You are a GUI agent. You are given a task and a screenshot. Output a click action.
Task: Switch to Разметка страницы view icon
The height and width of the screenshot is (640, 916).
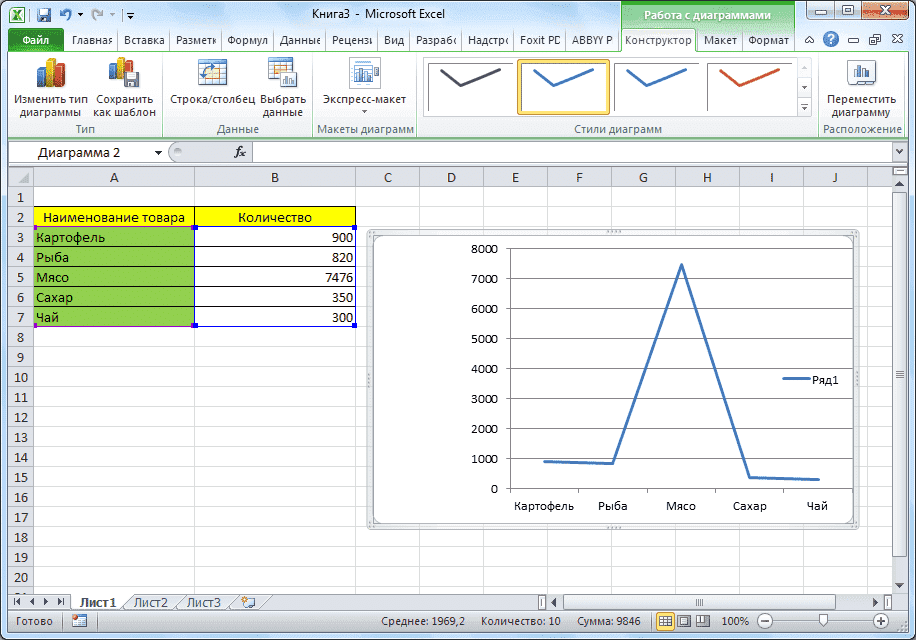click(x=683, y=621)
